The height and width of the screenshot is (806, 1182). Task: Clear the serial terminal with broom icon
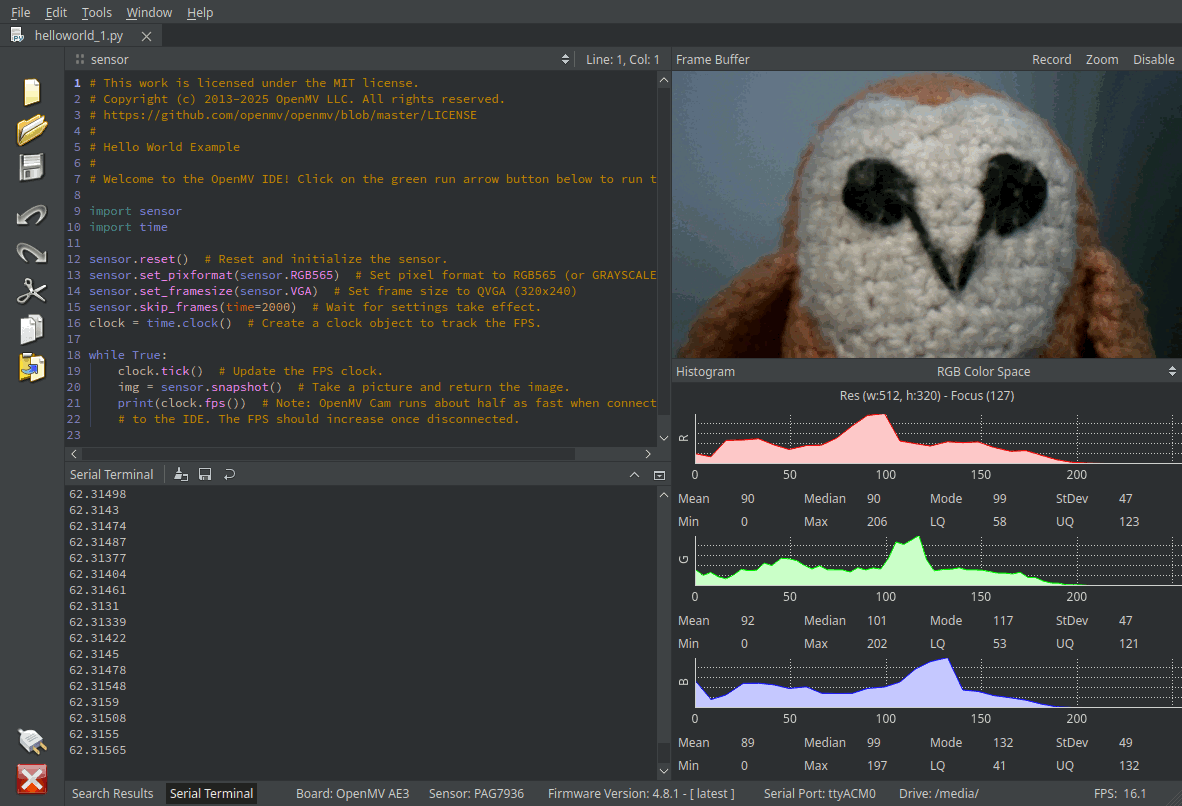pos(181,475)
